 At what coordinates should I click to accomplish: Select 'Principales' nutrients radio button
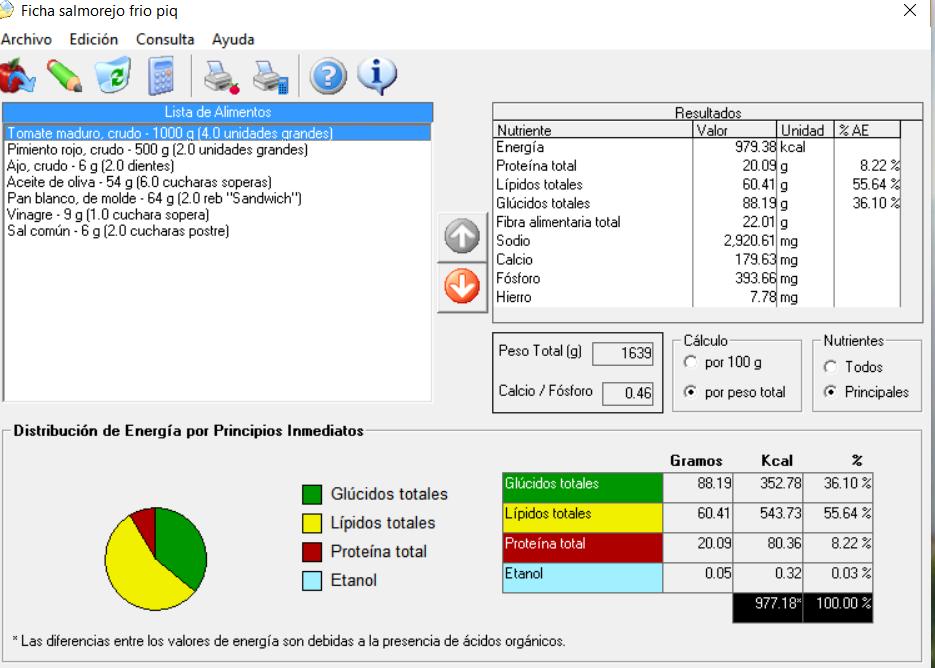(829, 392)
